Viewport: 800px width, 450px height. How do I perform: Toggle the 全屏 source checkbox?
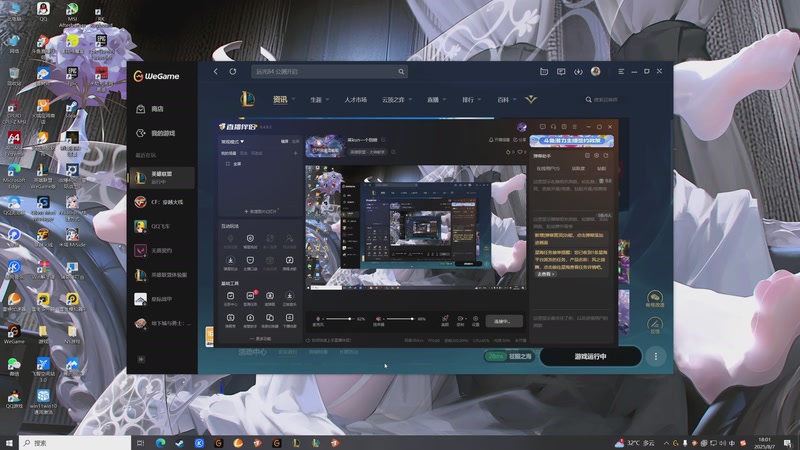(x=228, y=164)
